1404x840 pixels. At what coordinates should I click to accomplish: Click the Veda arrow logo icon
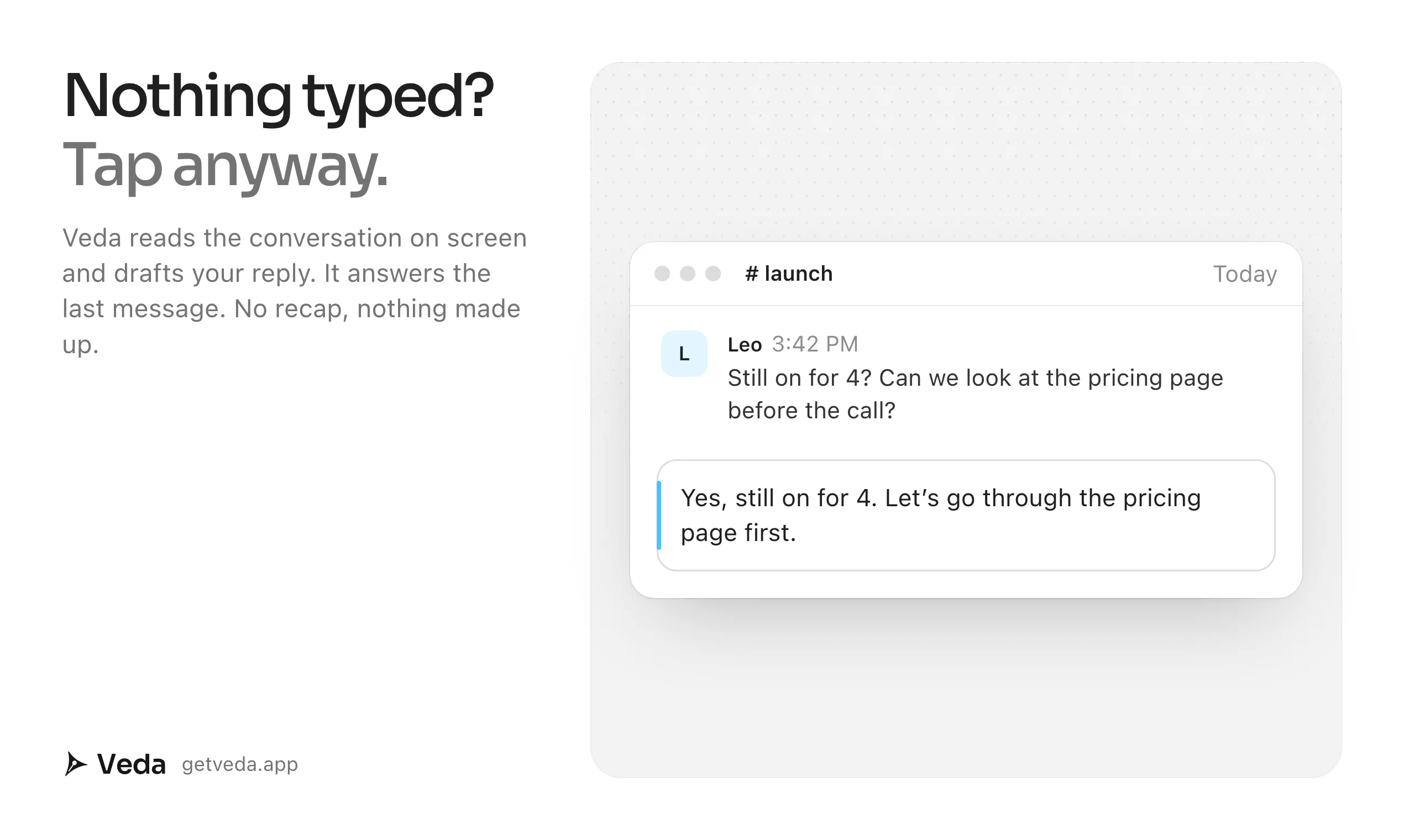pyautogui.click(x=76, y=764)
